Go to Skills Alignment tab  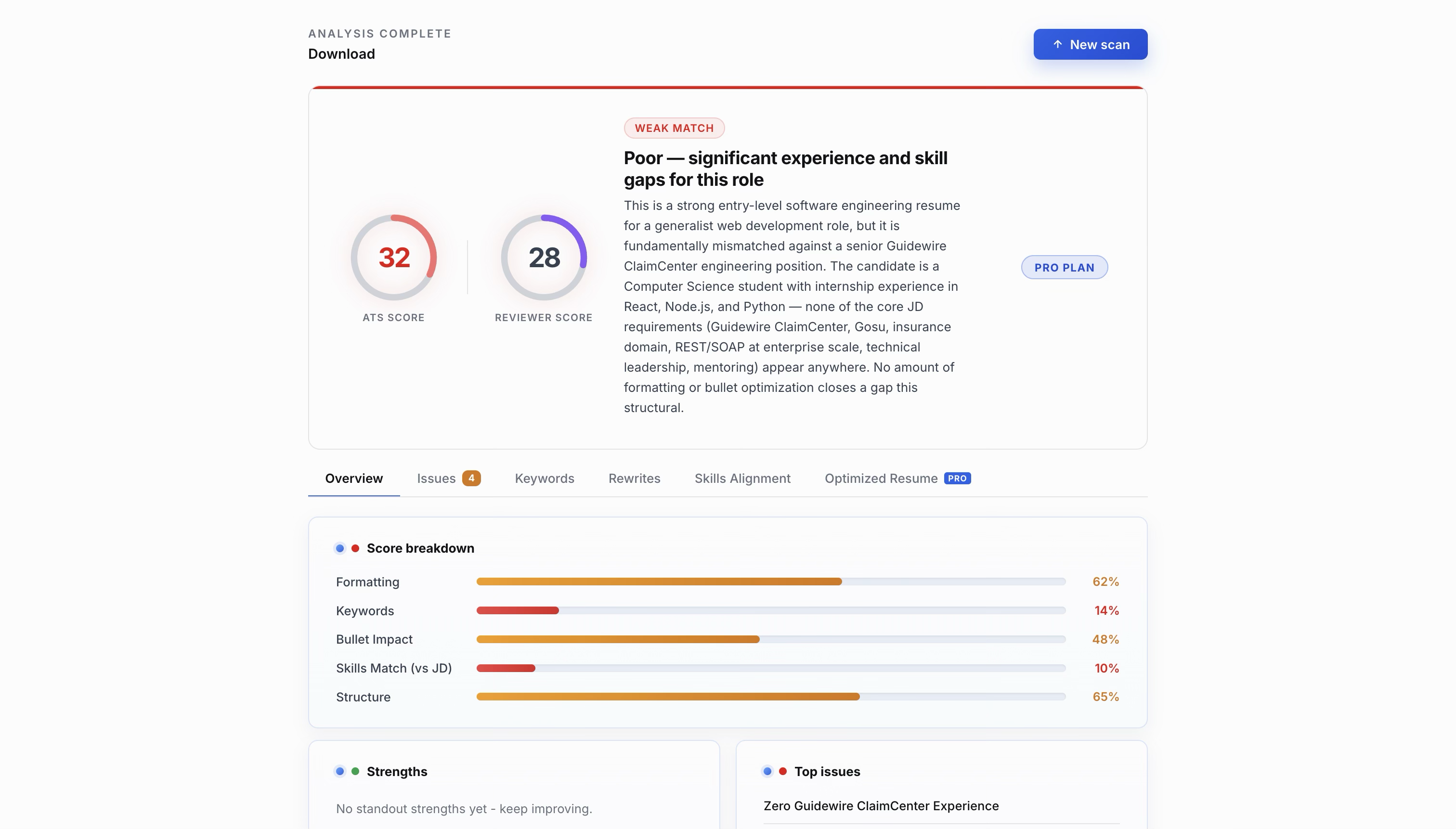pos(742,478)
